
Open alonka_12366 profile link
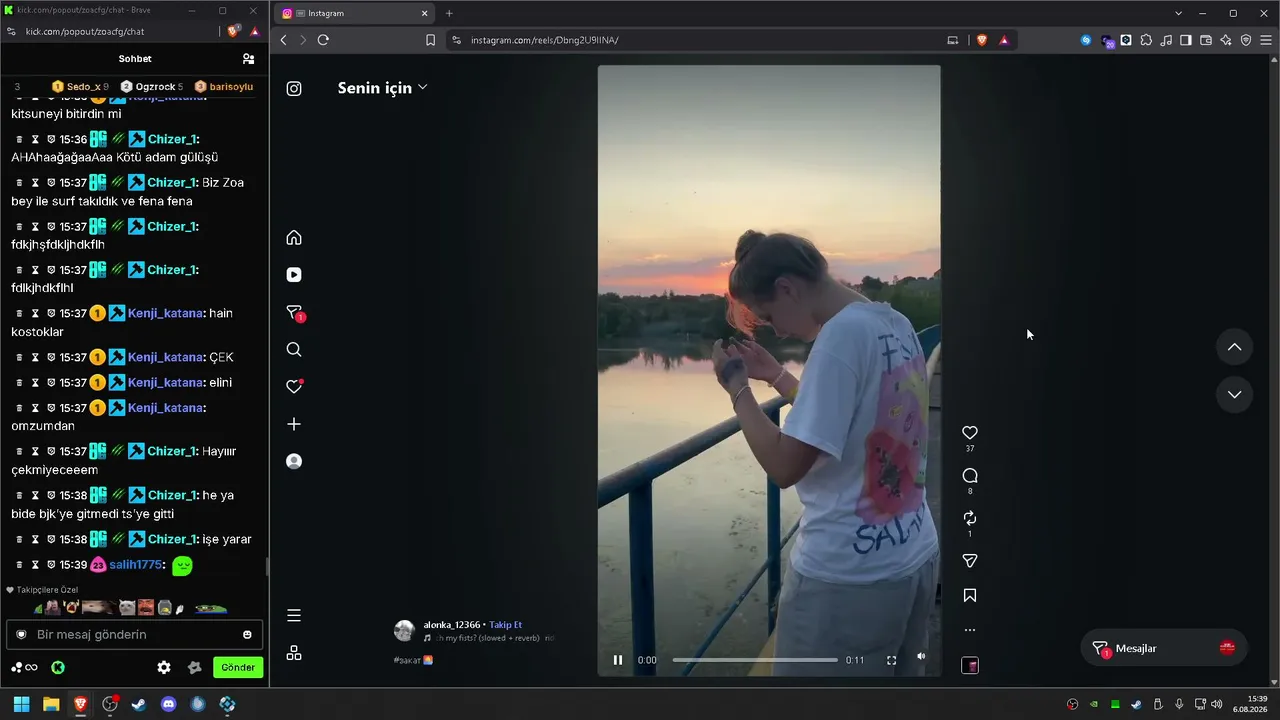pyautogui.click(x=452, y=625)
